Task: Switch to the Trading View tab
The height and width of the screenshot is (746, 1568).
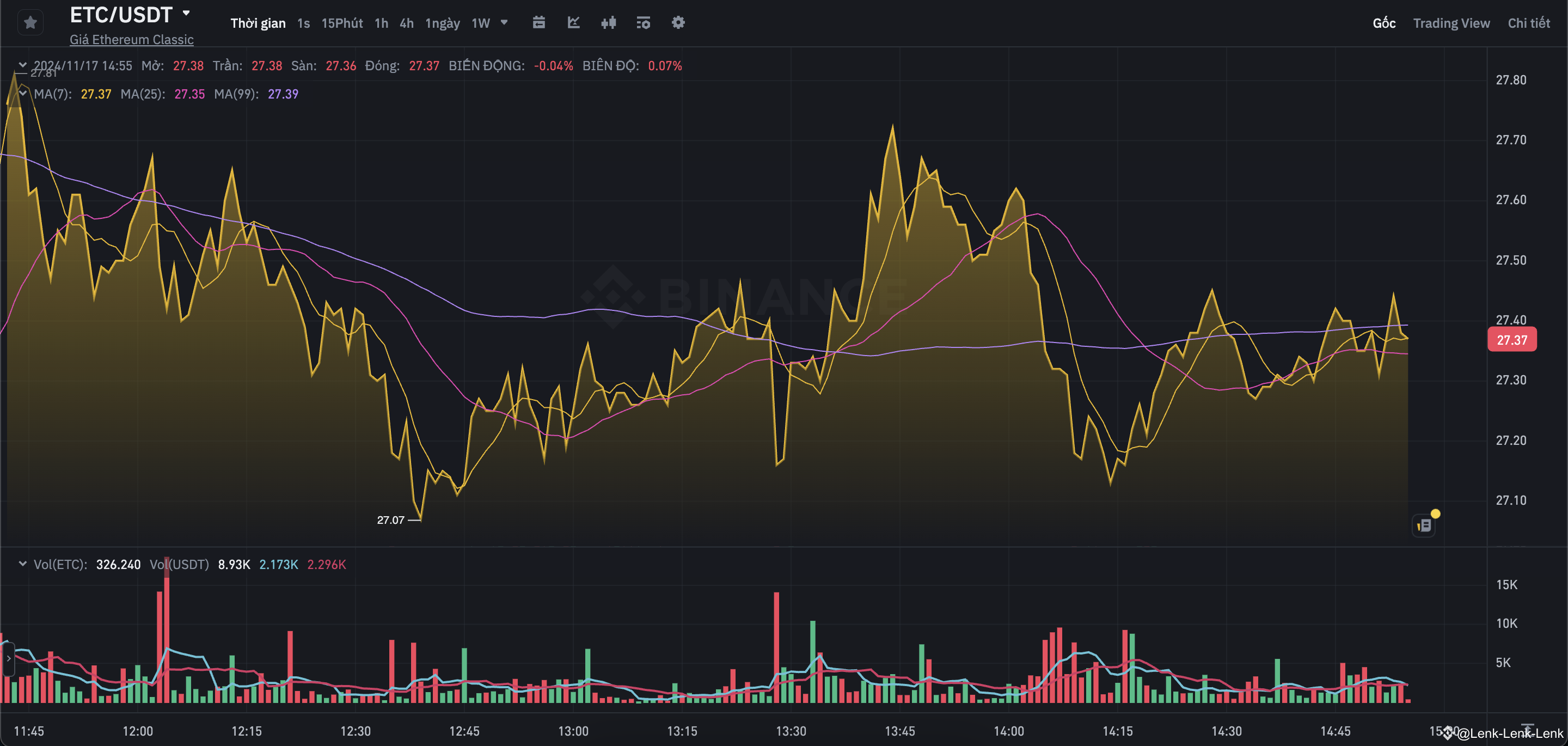Action: tap(1451, 22)
